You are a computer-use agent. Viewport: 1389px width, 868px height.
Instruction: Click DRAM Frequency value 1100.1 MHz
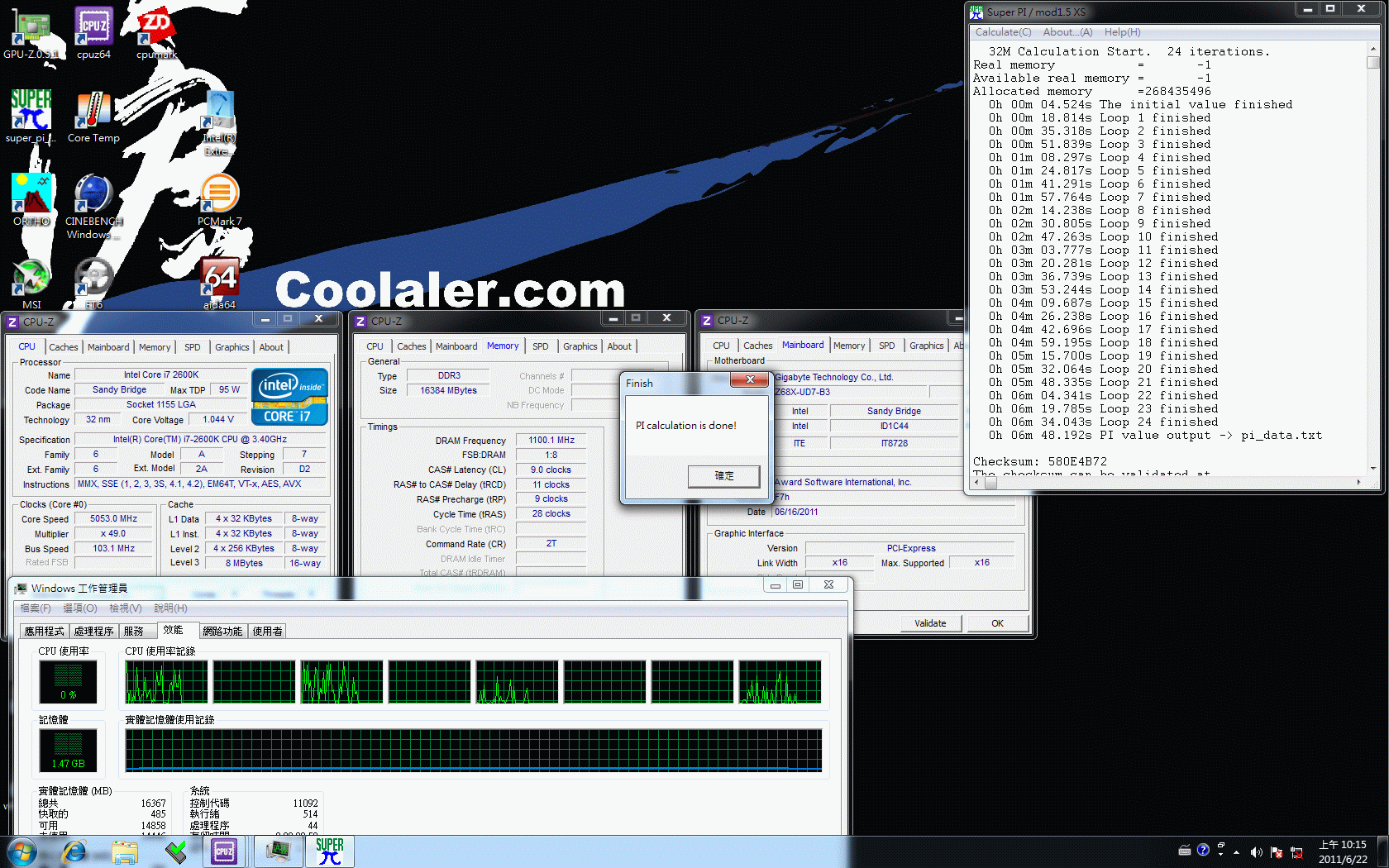click(551, 441)
